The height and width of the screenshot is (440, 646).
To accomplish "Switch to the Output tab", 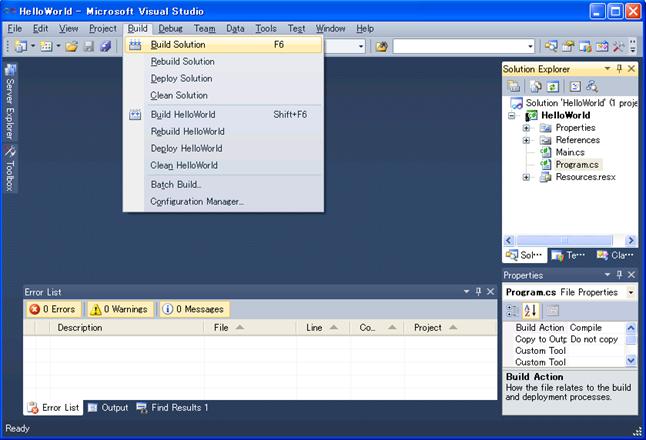I will [x=108, y=408].
